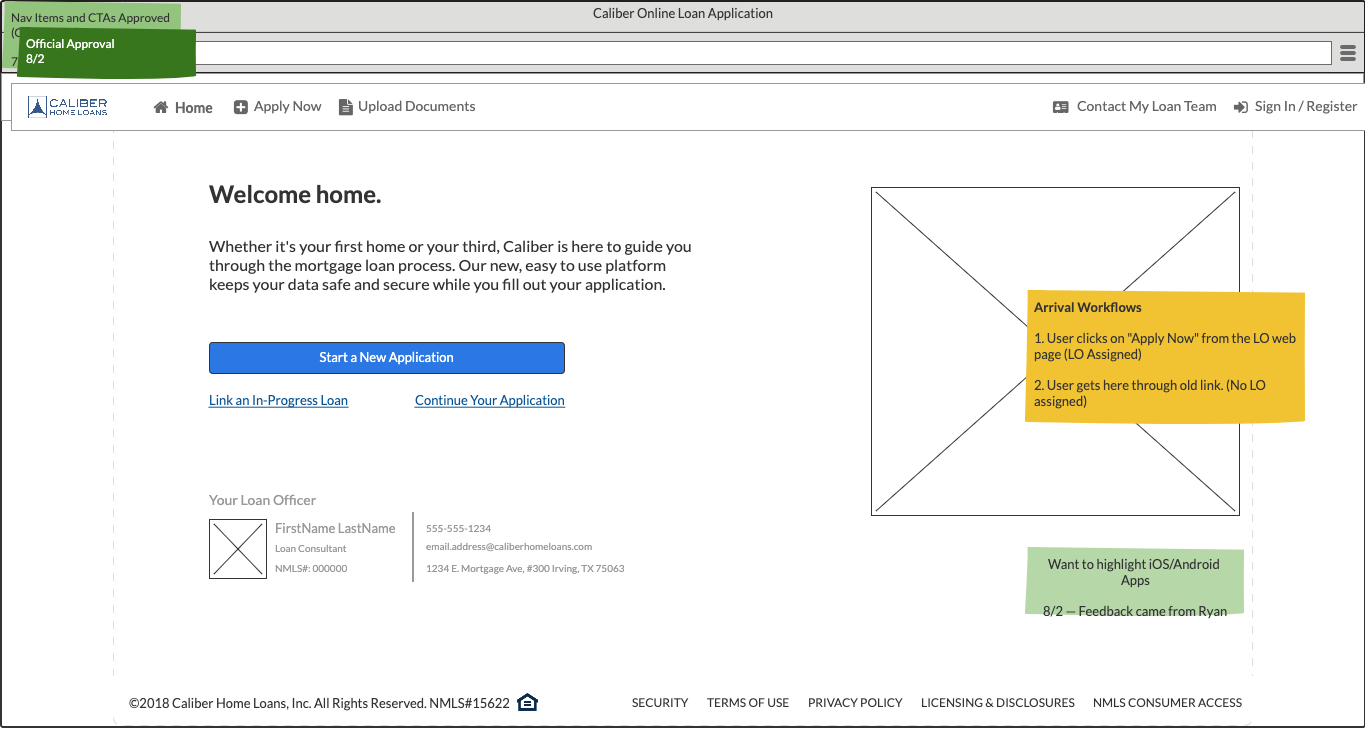Click the browser address bar field

pos(760,53)
